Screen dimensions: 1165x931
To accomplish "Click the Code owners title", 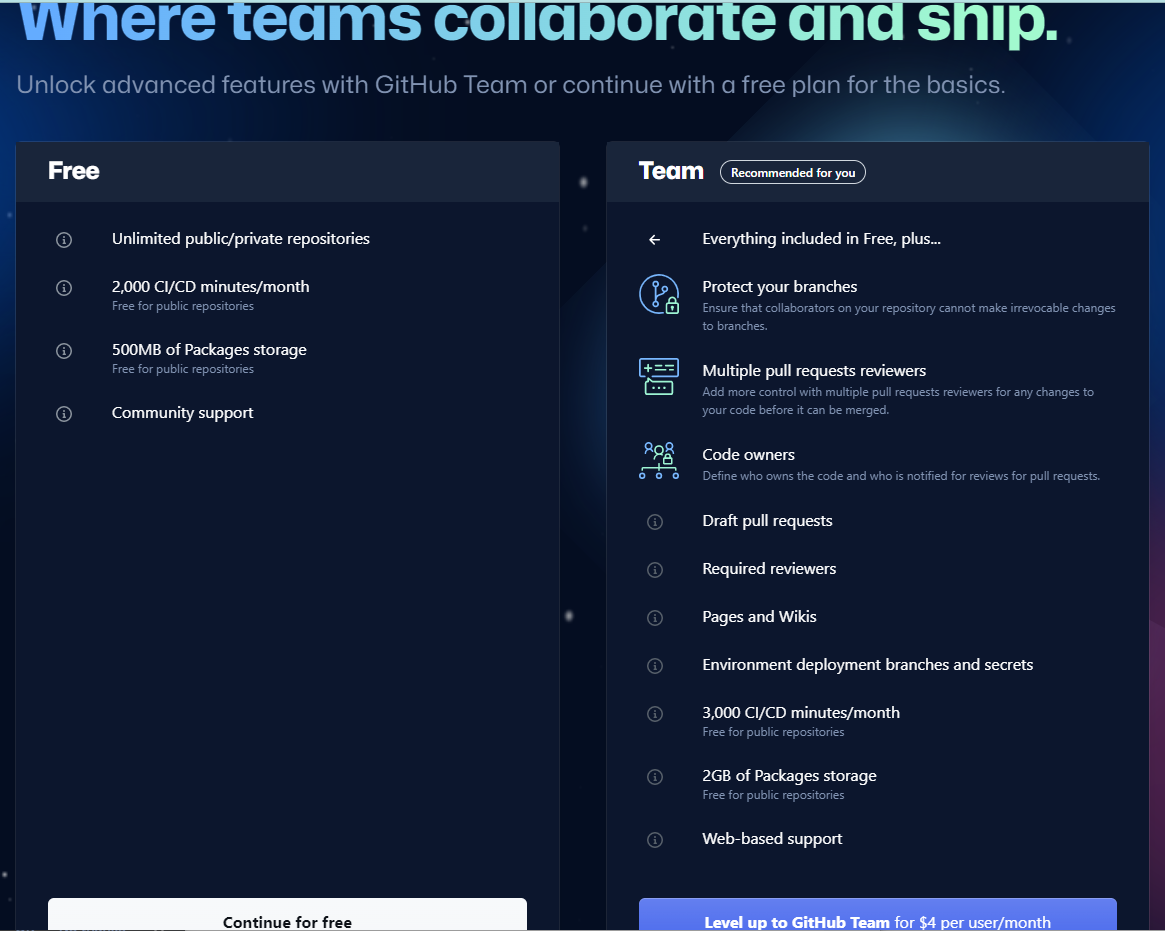I will [748, 455].
